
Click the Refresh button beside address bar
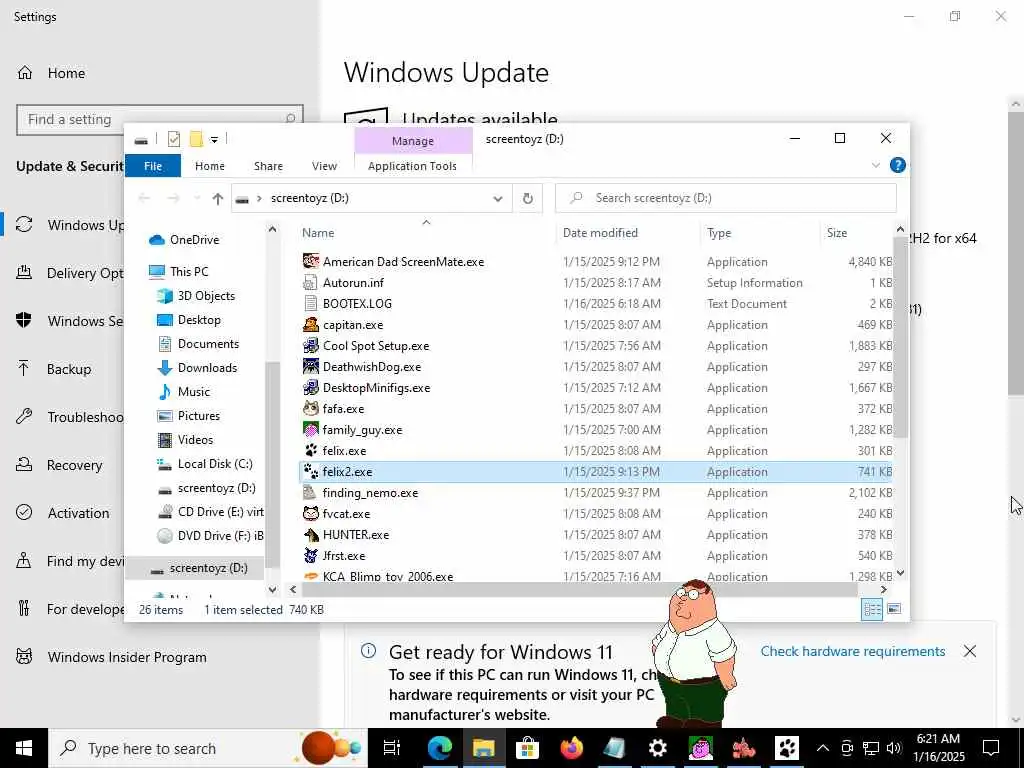coord(528,198)
